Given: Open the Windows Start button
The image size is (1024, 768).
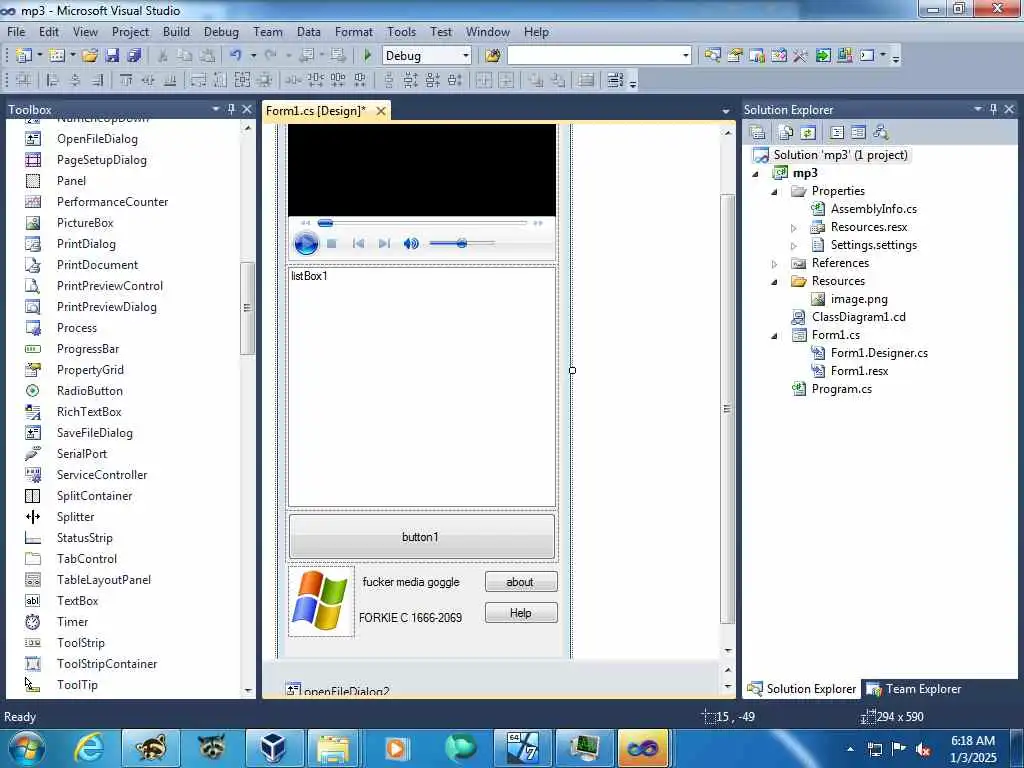Looking at the screenshot, I should click(26, 748).
